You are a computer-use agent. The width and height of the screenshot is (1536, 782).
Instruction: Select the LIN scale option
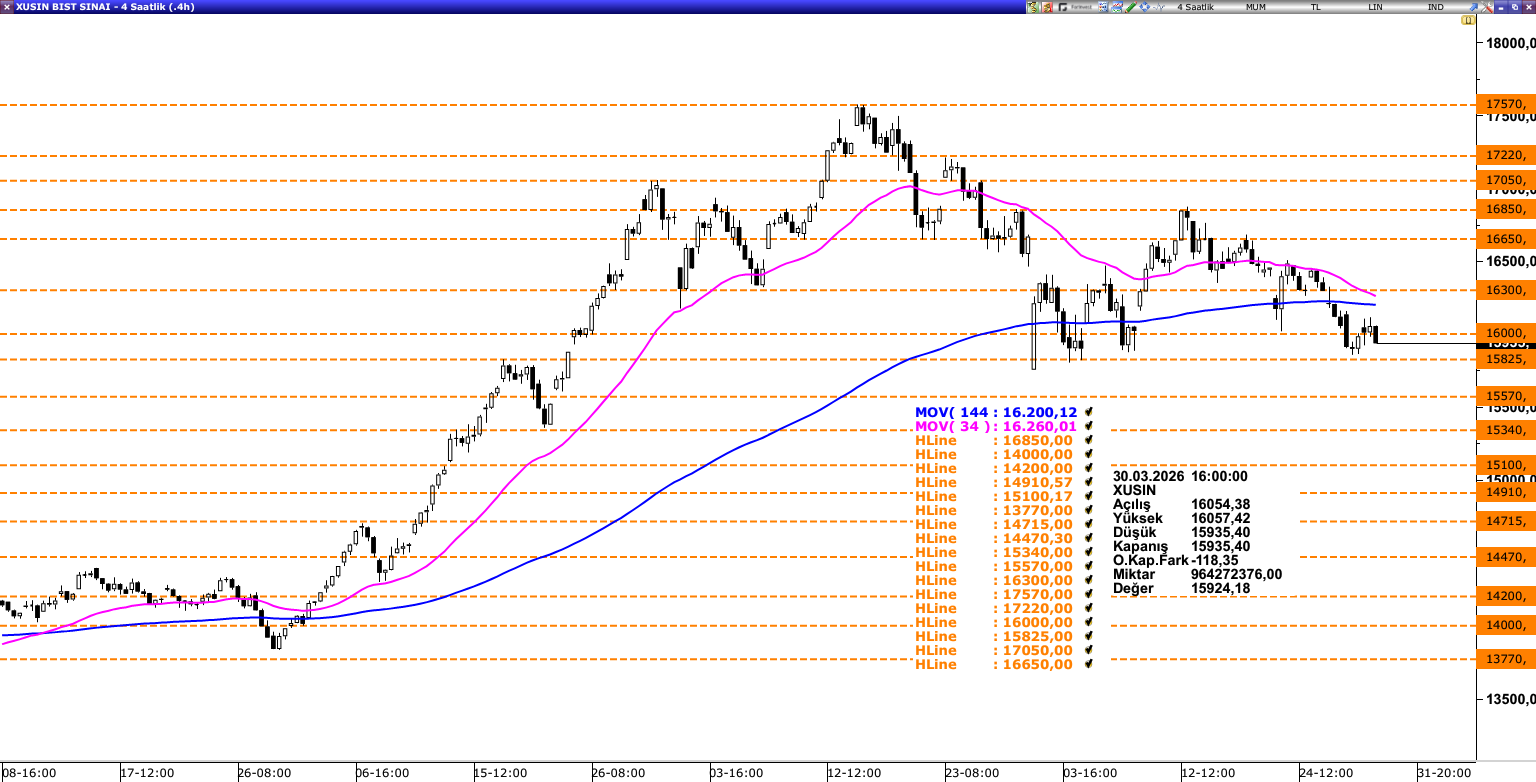tap(1376, 7)
